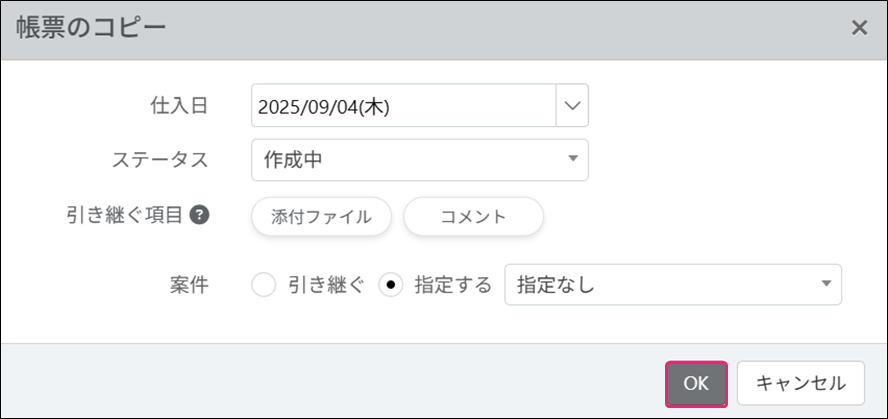Open the 仕入日 calendar chevron

(x=572, y=106)
